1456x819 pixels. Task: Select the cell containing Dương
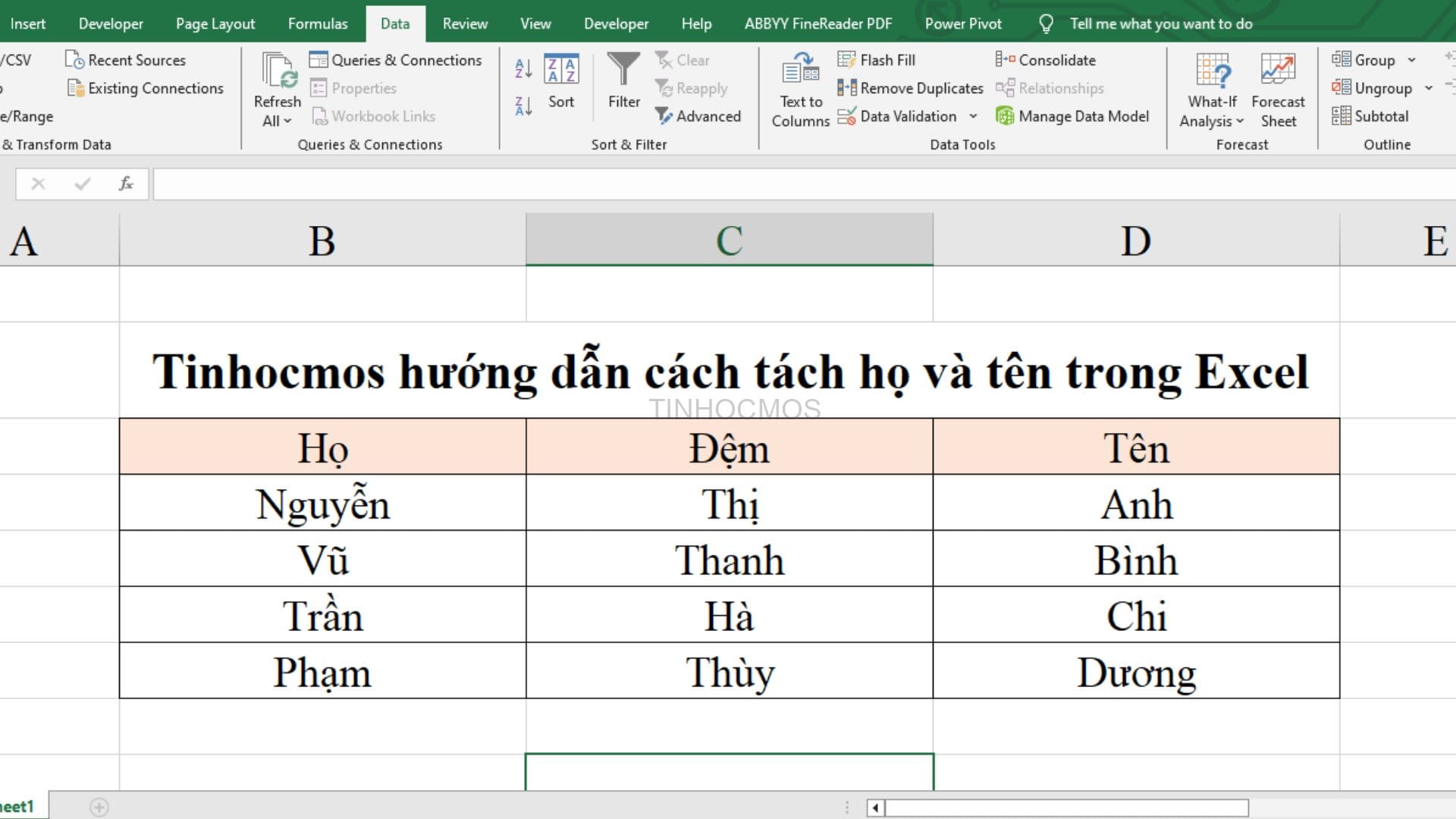click(1136, 671)
